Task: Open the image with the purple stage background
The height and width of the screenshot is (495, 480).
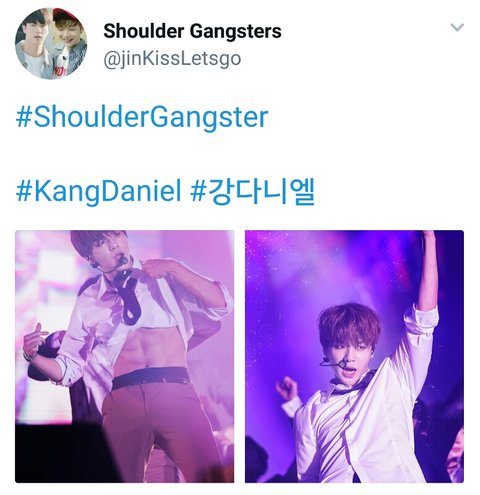Action: click(354, 356)
